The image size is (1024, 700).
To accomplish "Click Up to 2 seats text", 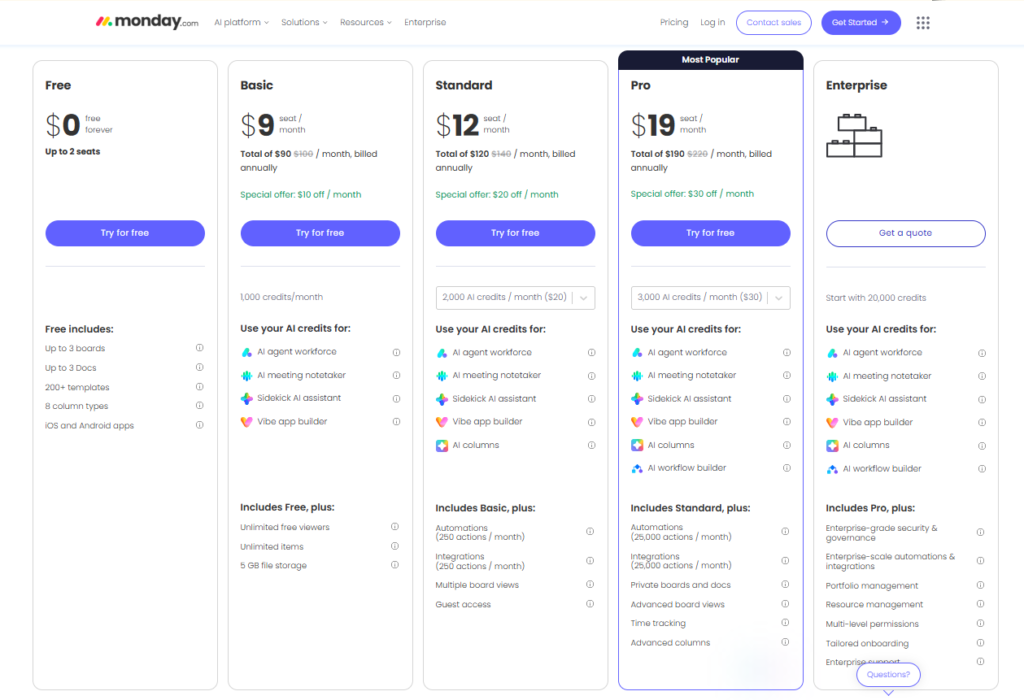I will tap(72, 151).
